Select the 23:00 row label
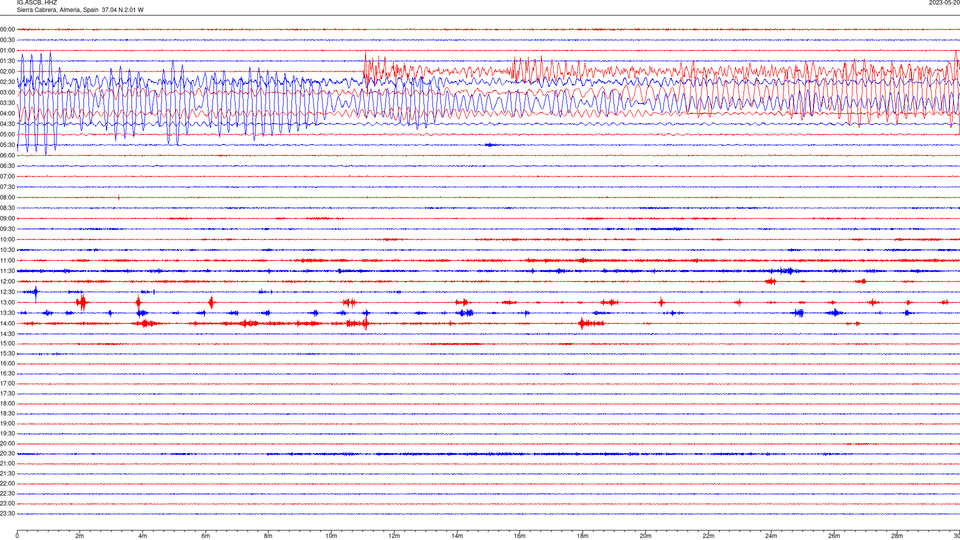The width and height of the screenshot is (960, 540). (x=7, y=504)
